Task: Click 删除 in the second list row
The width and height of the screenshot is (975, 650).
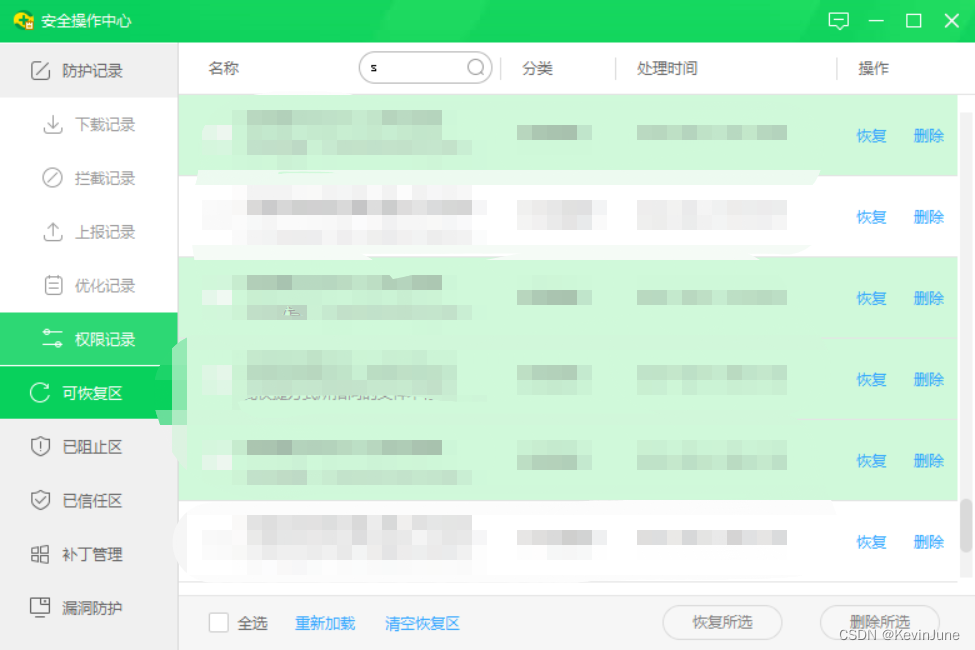Action: click(x=928, y=217)
